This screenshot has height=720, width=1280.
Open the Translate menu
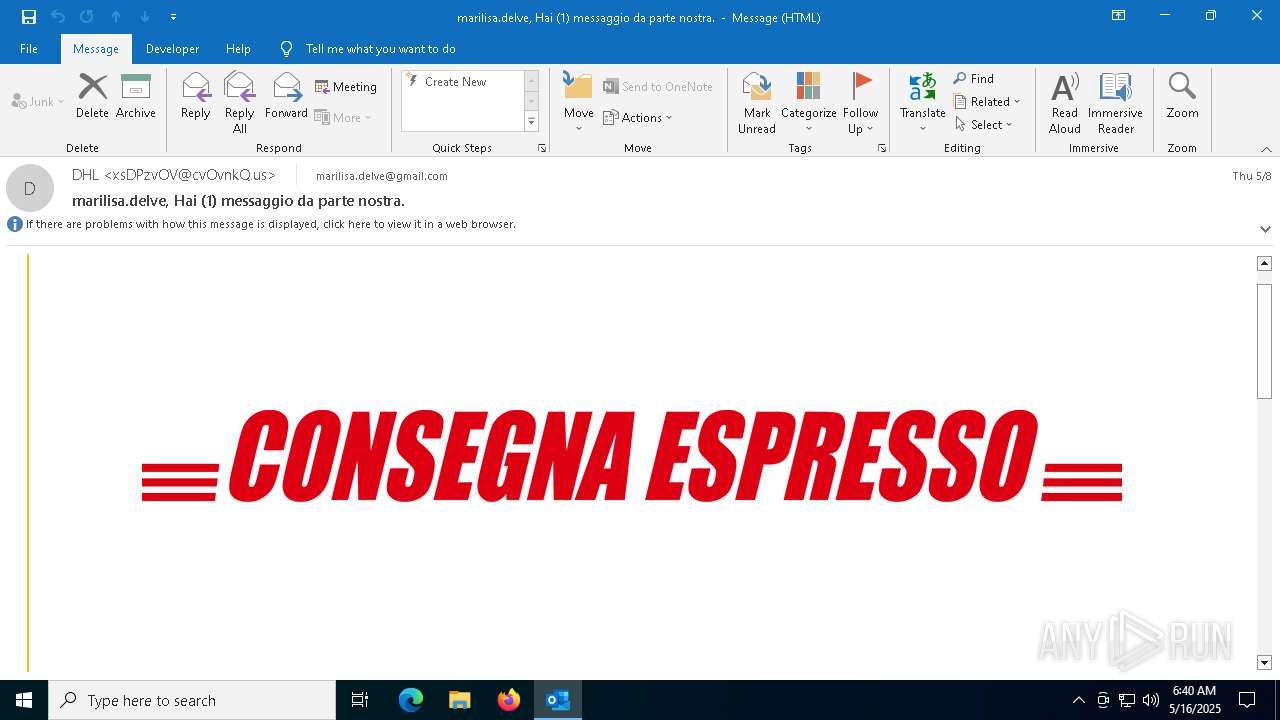(922, 103)
